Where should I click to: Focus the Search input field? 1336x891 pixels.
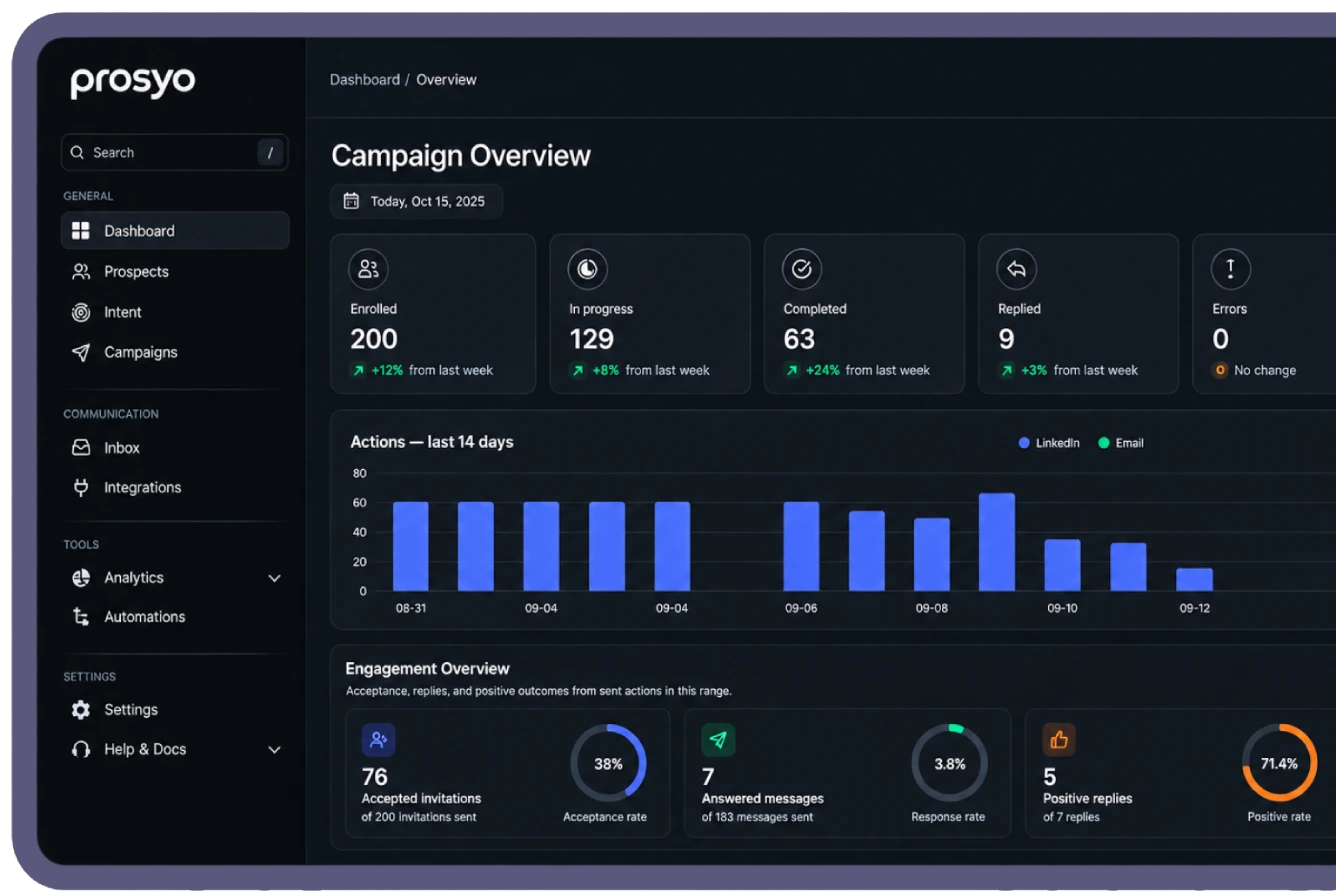pyautogui.click(x=175, y=153)
